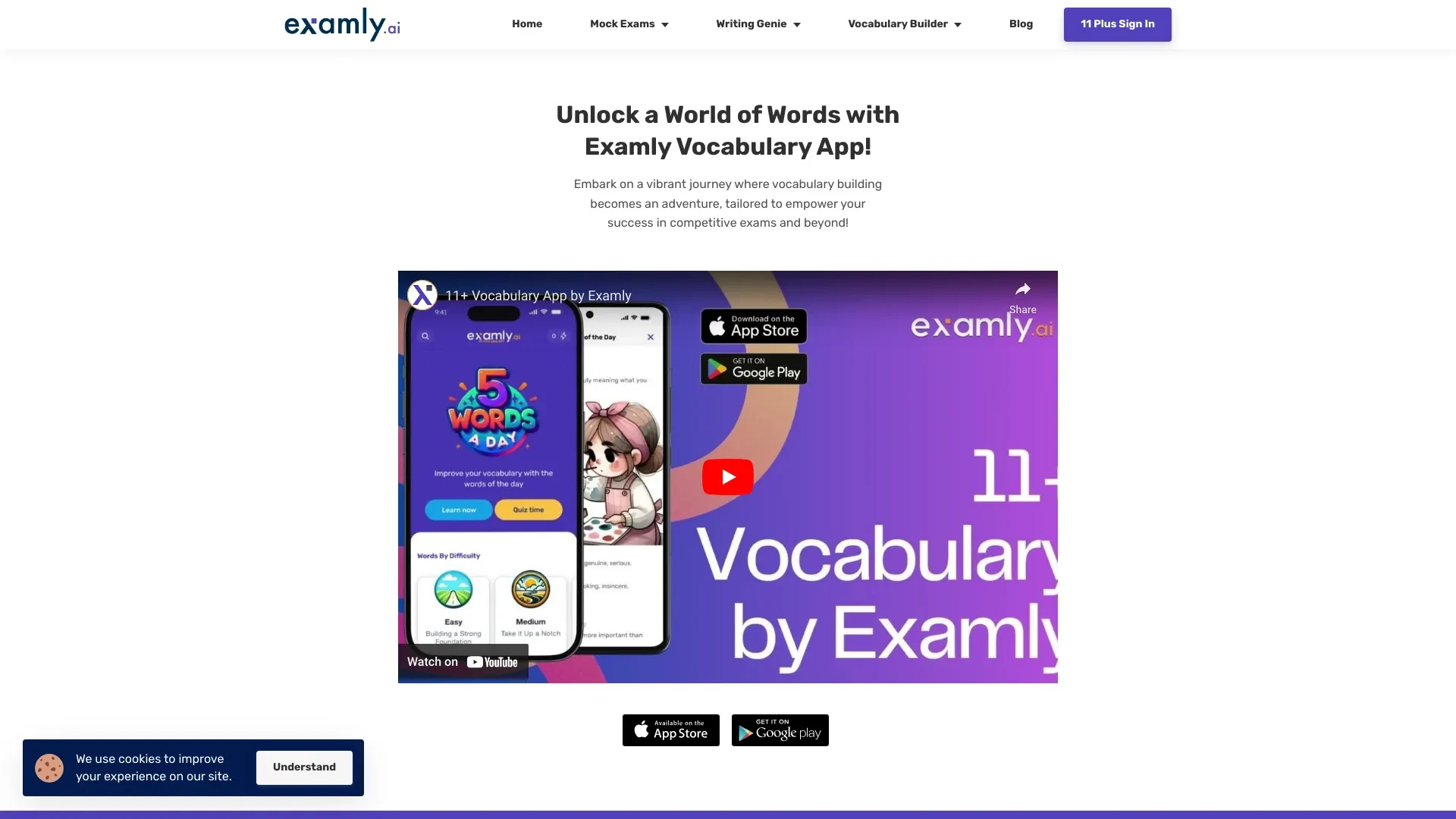Click the Understand cookie consent button
This screenshot has width=1456, height=819.
click(304, 767)
